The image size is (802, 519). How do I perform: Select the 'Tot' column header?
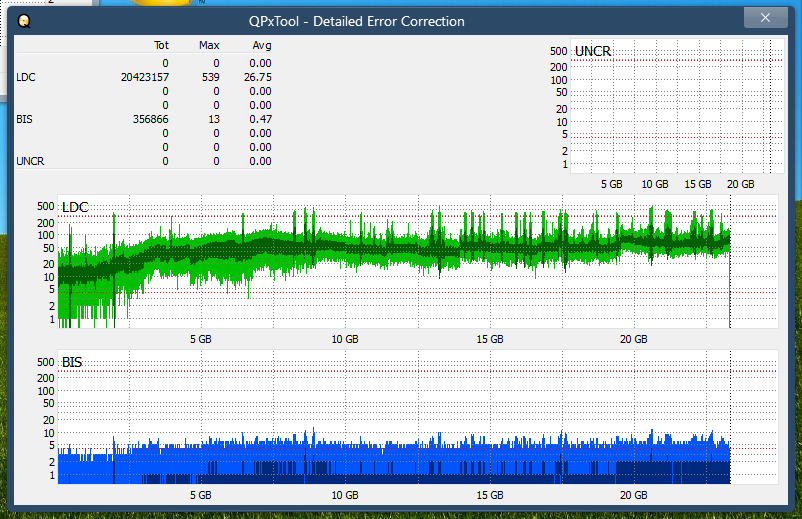[161, 45]
